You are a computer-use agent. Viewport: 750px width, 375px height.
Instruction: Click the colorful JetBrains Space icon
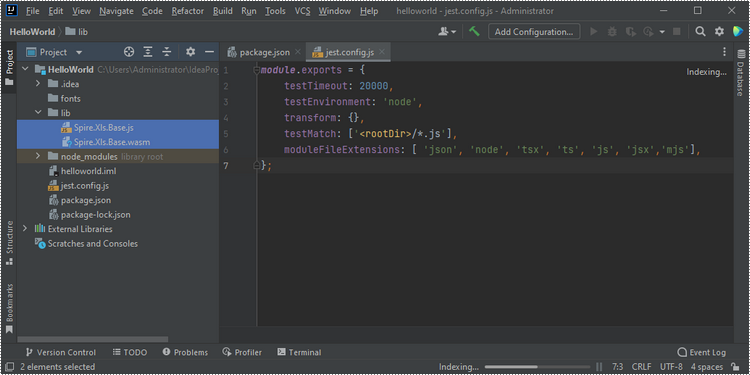click(738, 32)
